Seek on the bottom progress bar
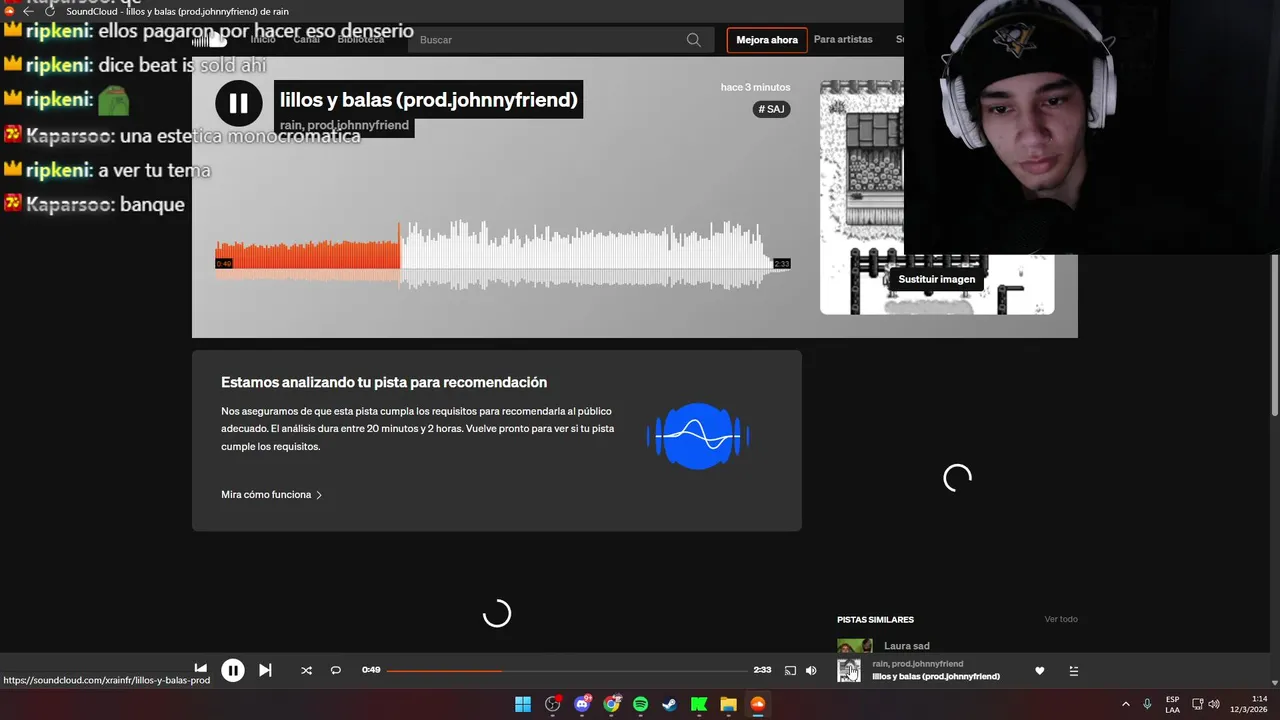The width and height of the screenshot is (1280, 720). [567, 670]
